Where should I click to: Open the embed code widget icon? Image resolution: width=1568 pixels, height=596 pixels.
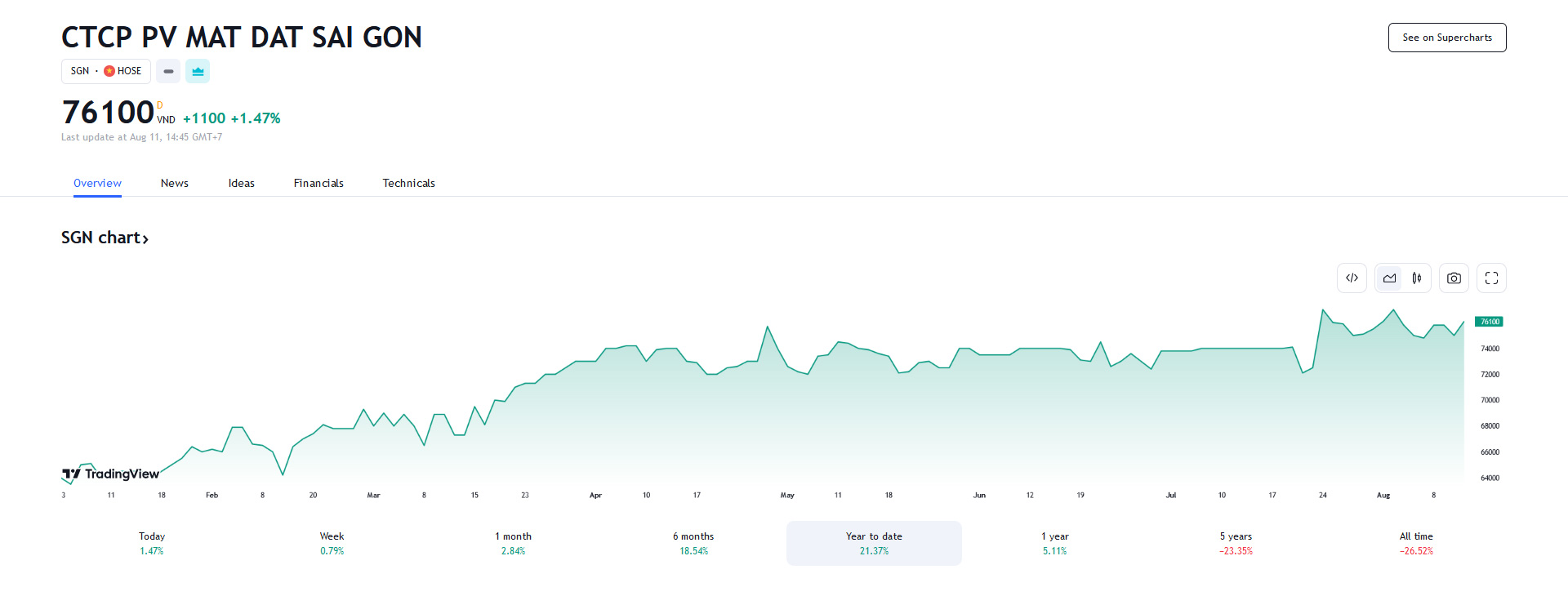tap(1352, 278)
